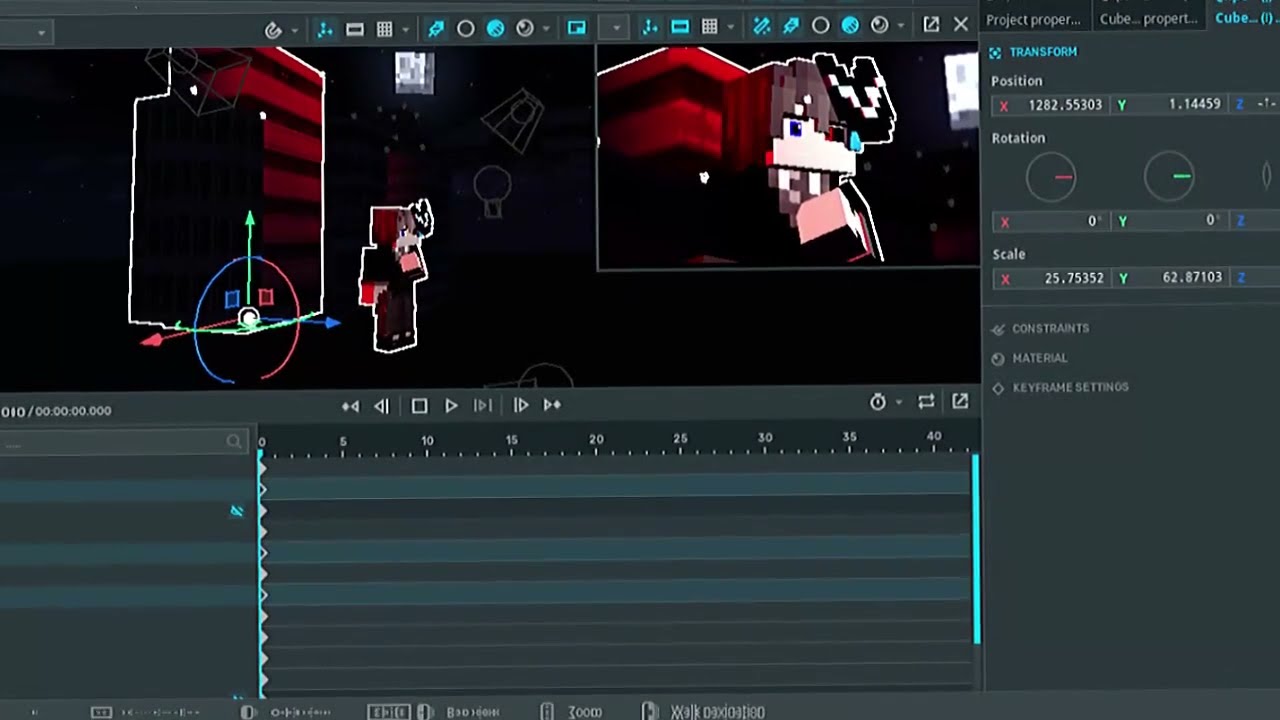Image resolution: width=1280 pixels, height=720 pixels.
Task: Click the Scale X value 25.75352
Action: click(1074, 279)
